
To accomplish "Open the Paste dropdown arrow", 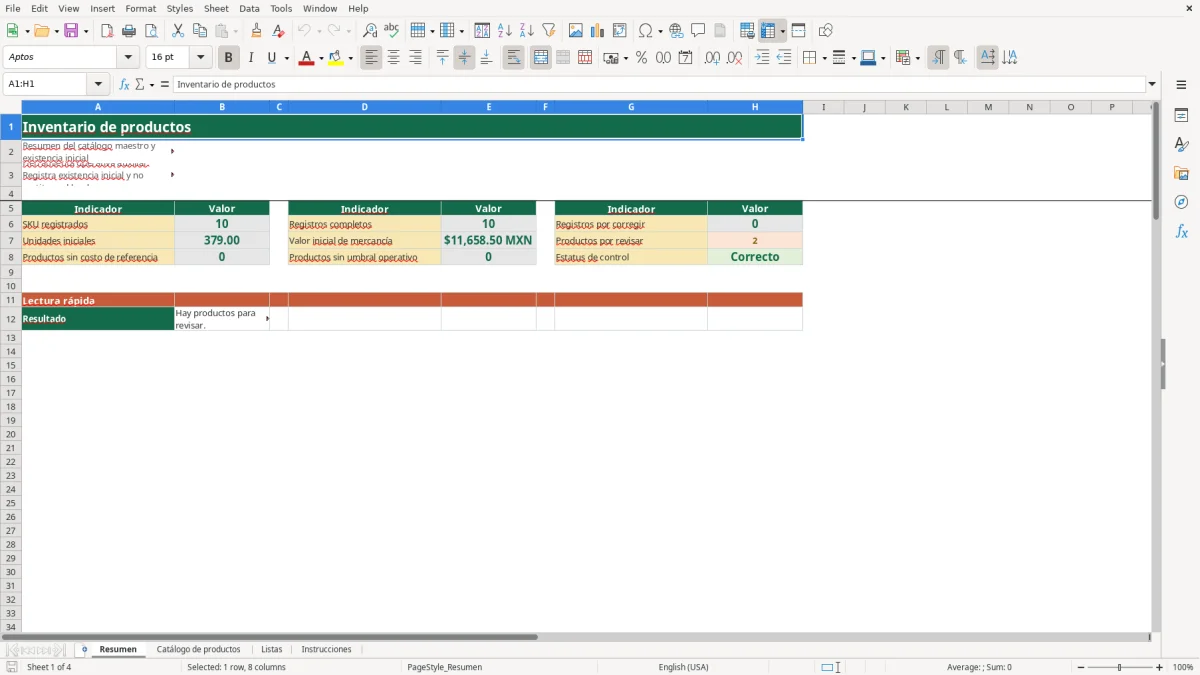I will [236, 31].
